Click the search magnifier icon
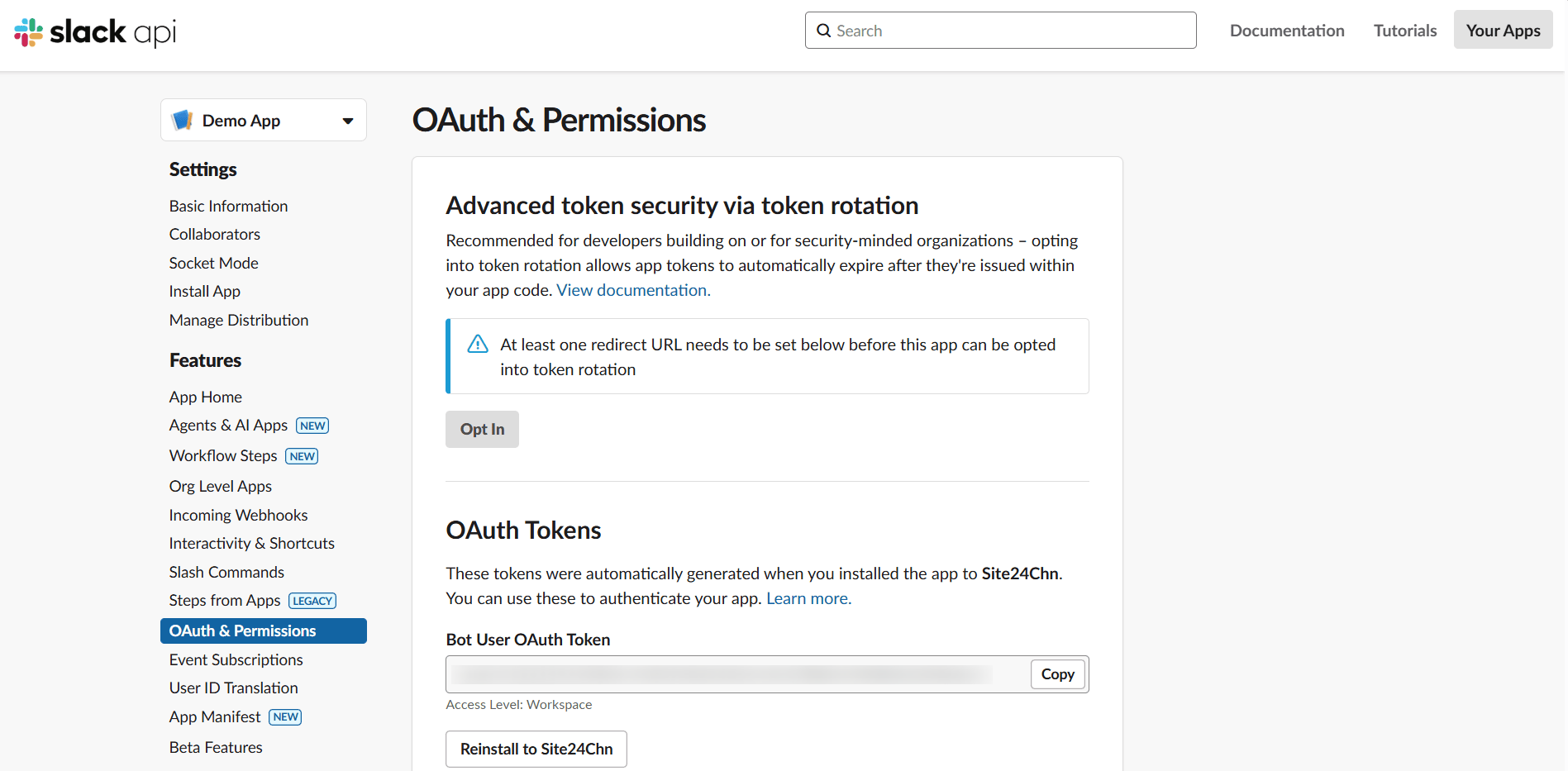Viewport: 1568px width, 771px height. point(823,30)
